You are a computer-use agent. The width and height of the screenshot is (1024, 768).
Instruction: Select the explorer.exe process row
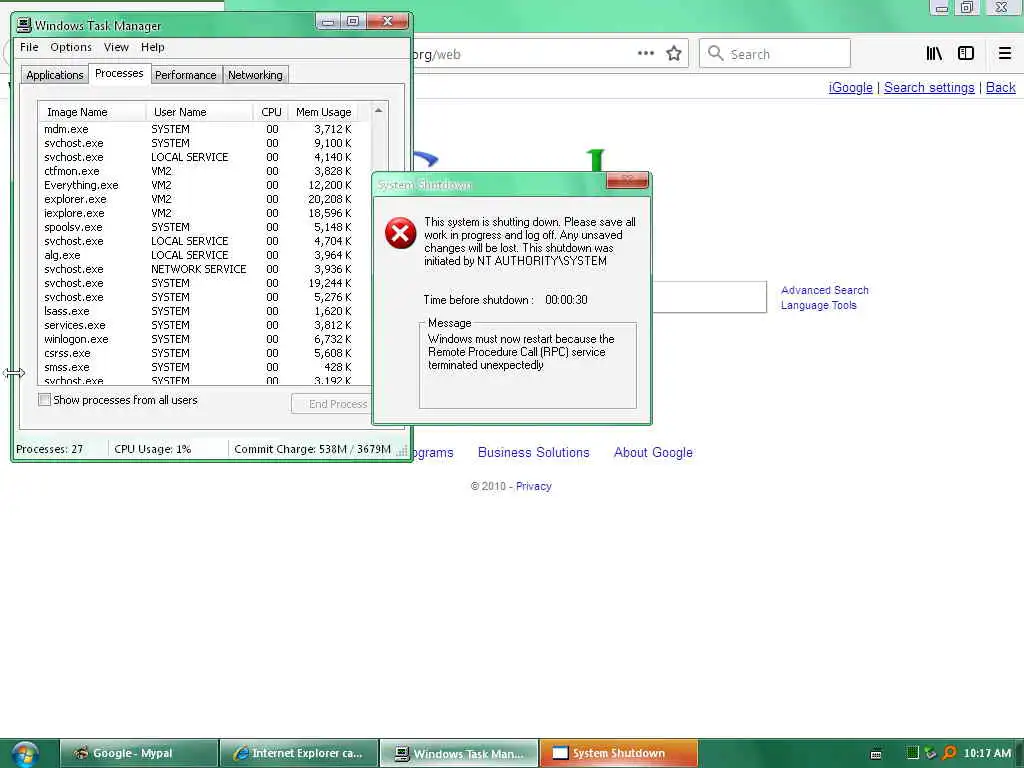click(204, 199)
